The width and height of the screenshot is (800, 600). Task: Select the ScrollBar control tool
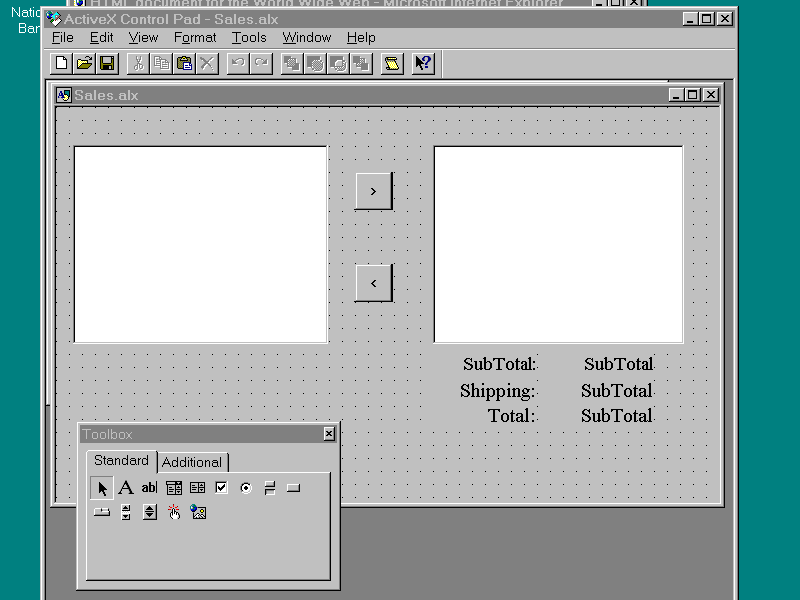click(126, 512)
